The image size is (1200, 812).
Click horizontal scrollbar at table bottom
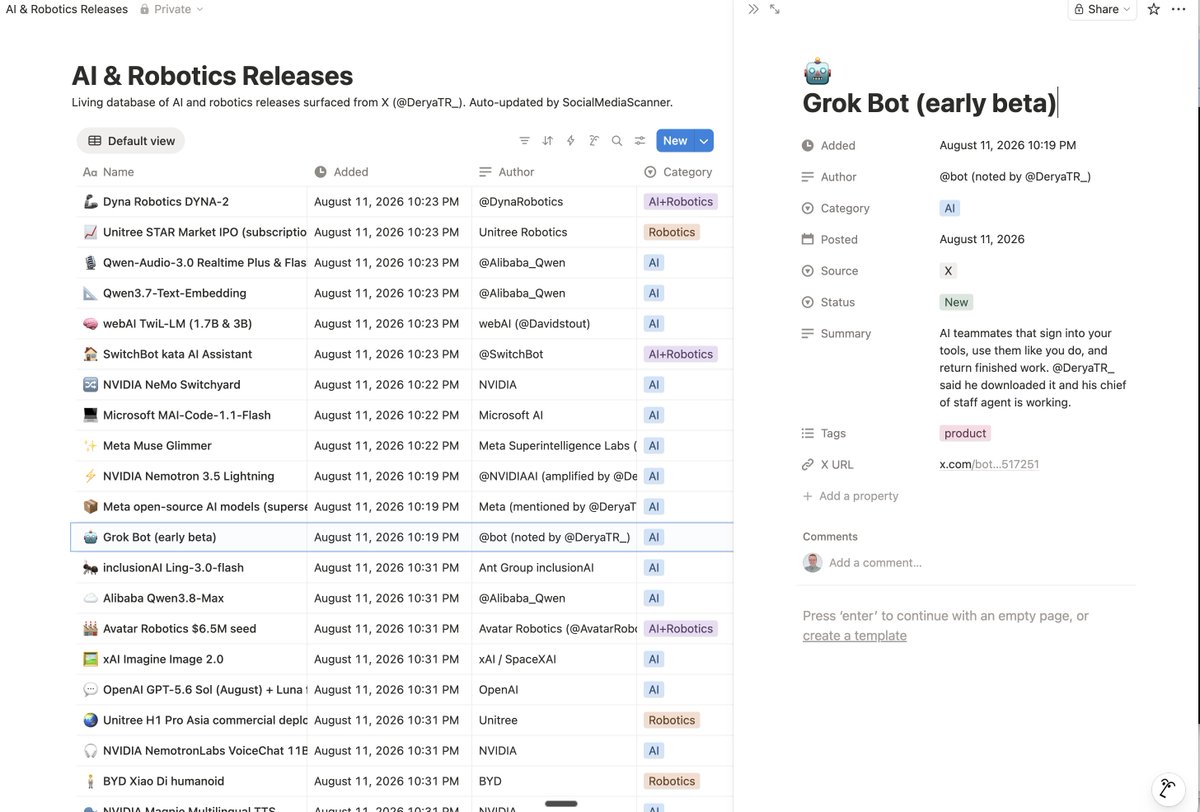(561, 803)
